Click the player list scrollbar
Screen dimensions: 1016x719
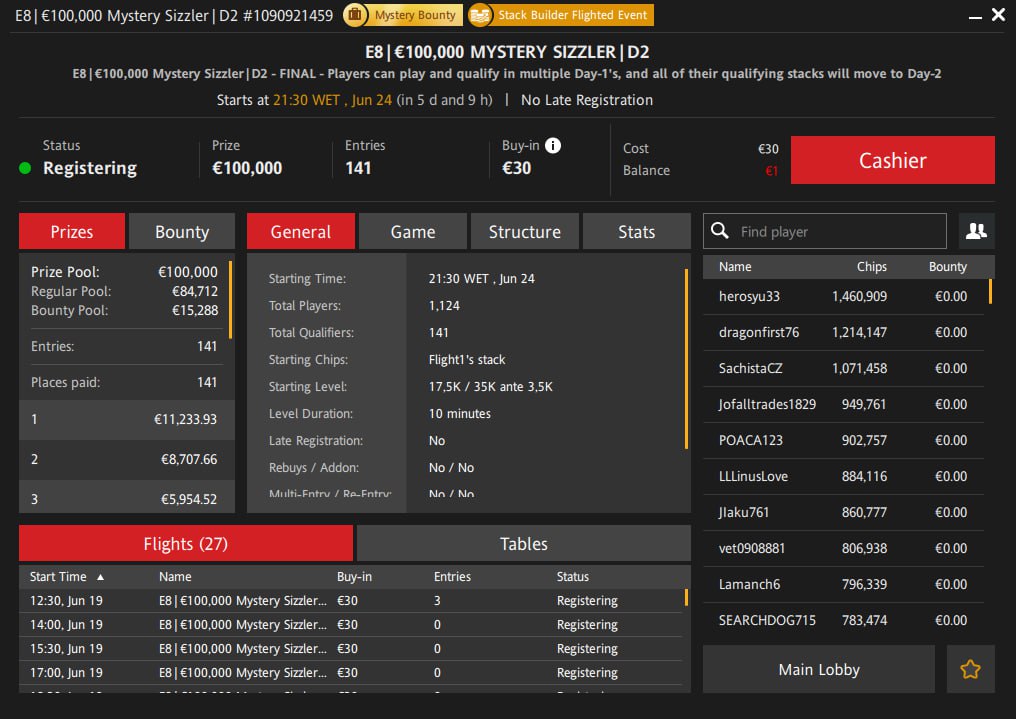pyautogui.click(x=990, y=291)
